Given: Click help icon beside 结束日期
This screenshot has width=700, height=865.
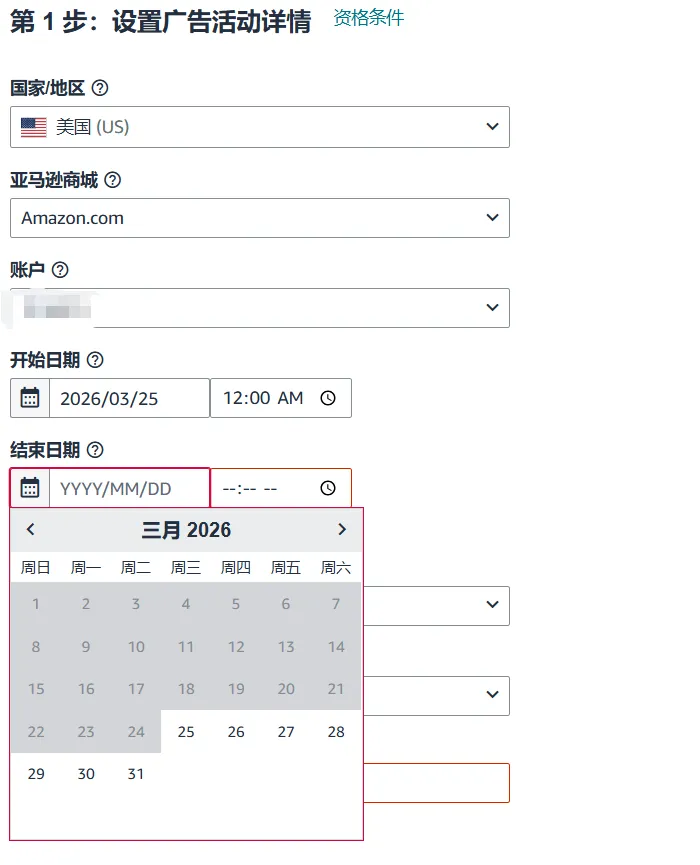Looking at the screenshot, I should tap(95, 450).
